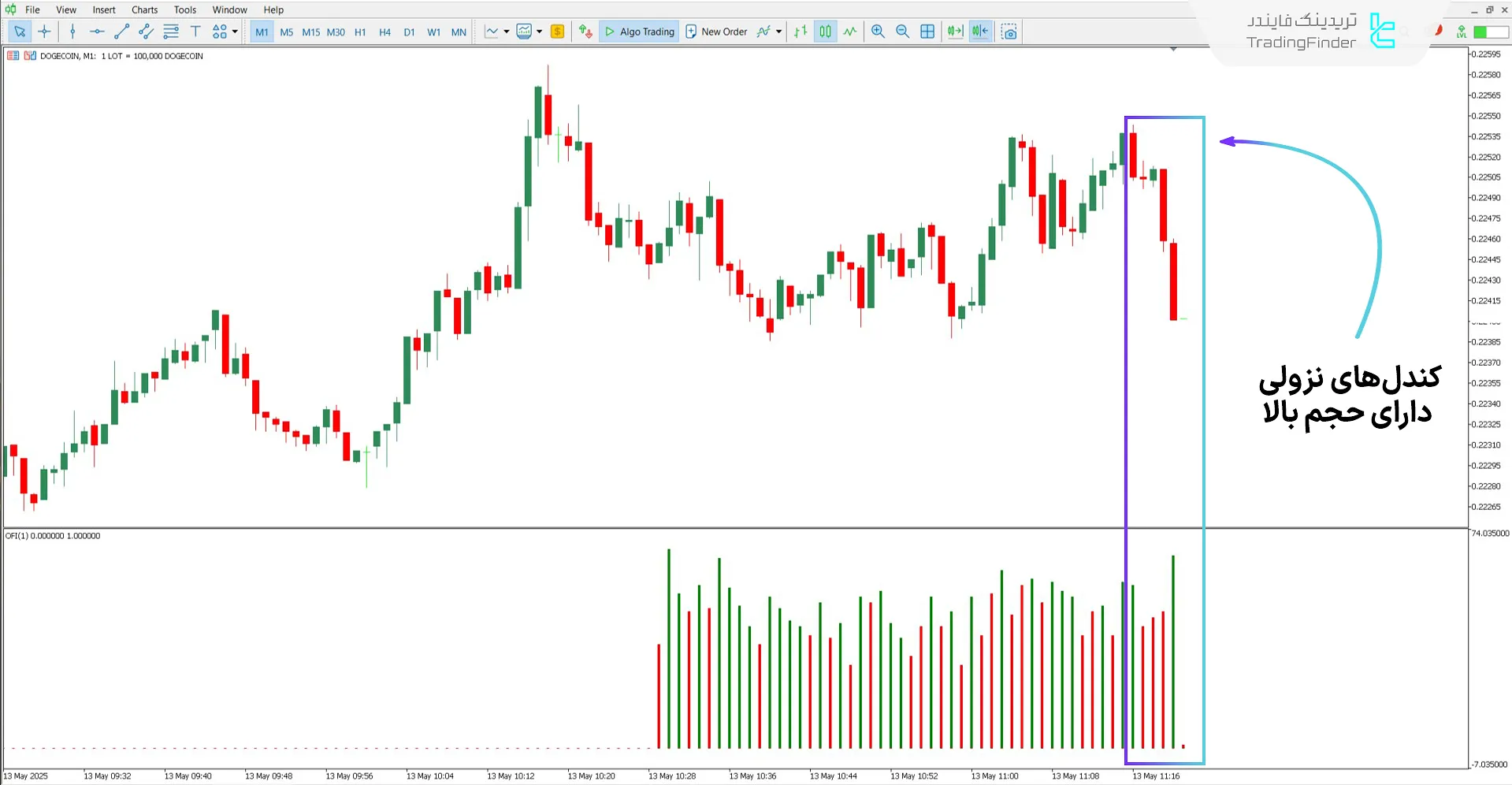1512x785 pixels.
Task: Enable auto scroll to latest bar
Action: (954, 32)
